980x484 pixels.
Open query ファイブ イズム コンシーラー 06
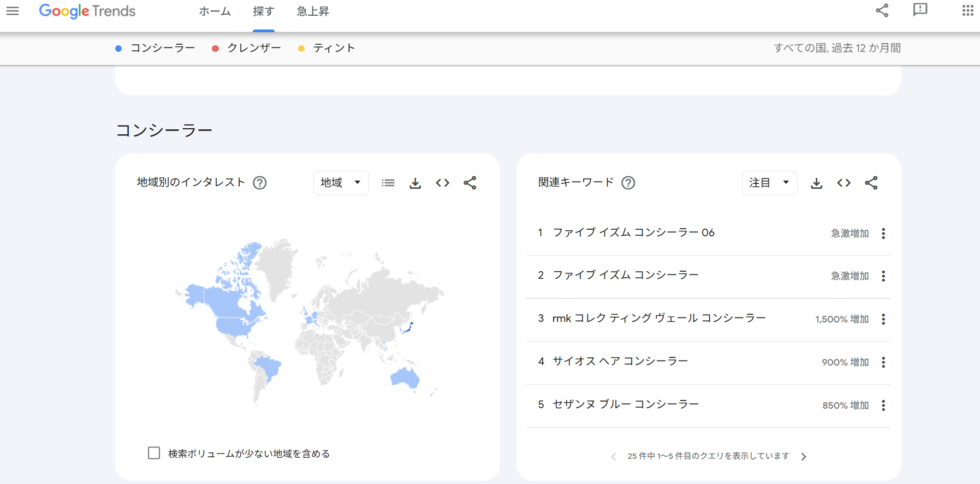(634, 233)
